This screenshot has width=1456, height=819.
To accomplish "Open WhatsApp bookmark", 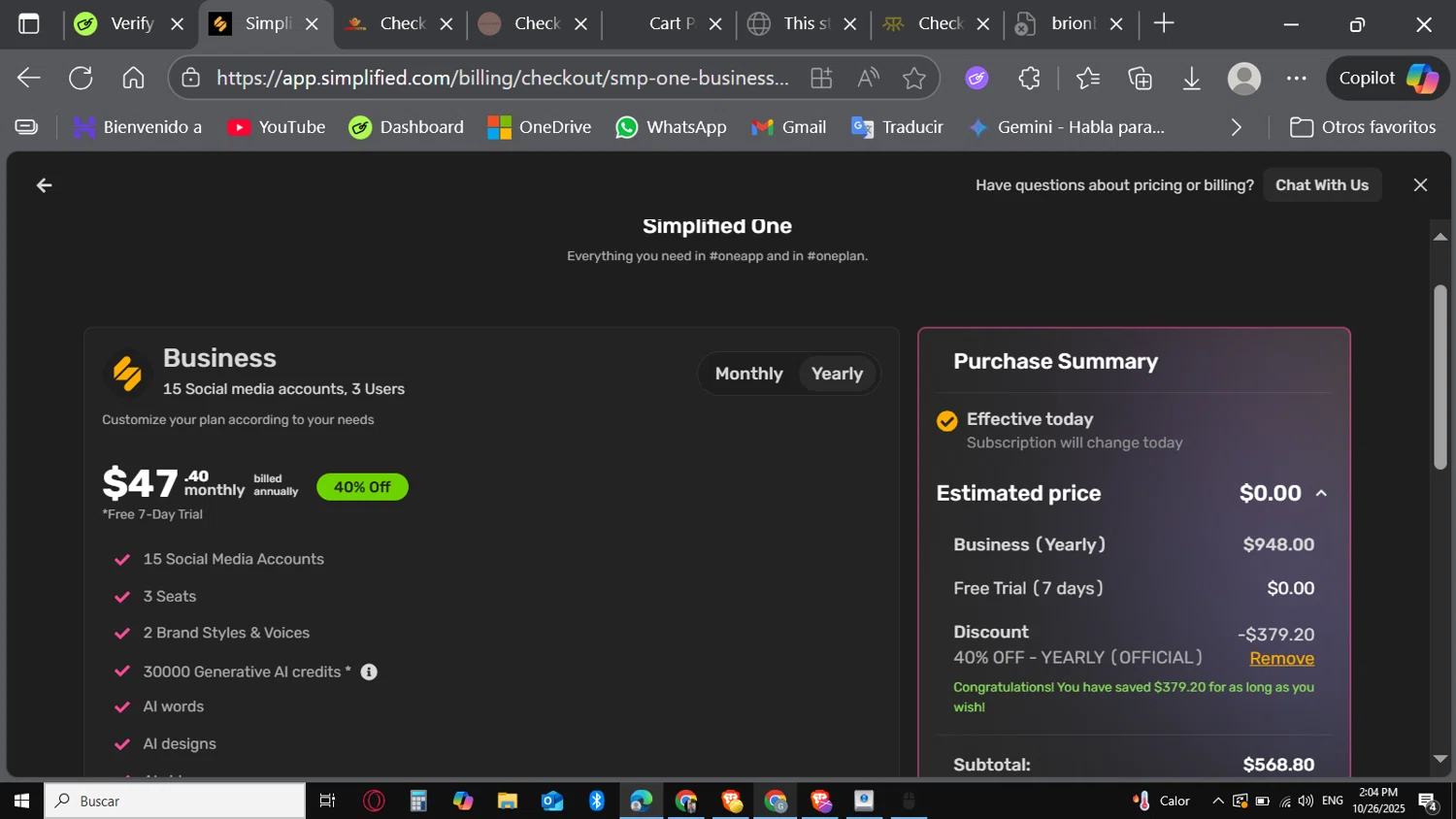I will coord(671,127).
